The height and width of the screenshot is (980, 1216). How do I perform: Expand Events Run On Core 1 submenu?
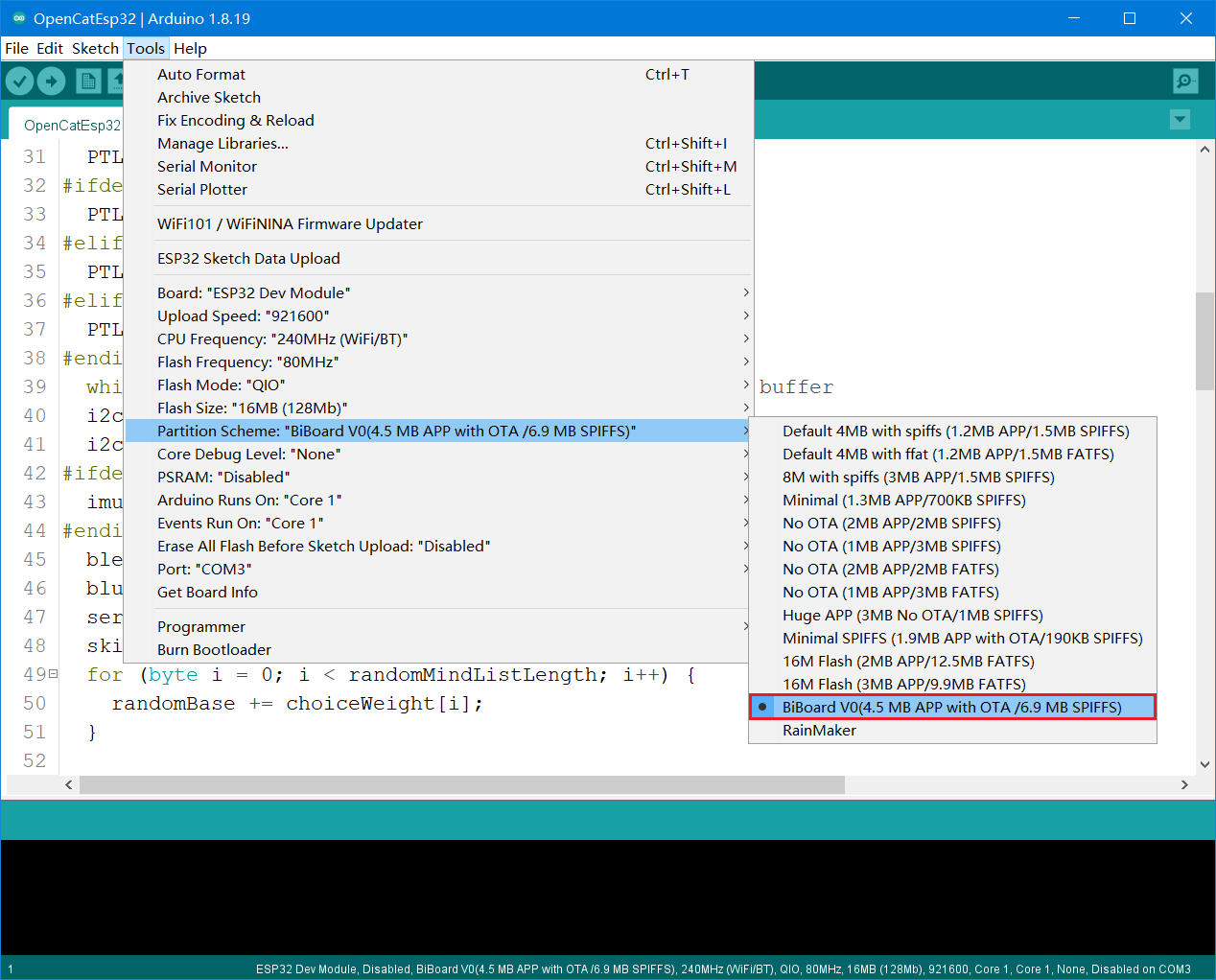(x=438, y=523)
